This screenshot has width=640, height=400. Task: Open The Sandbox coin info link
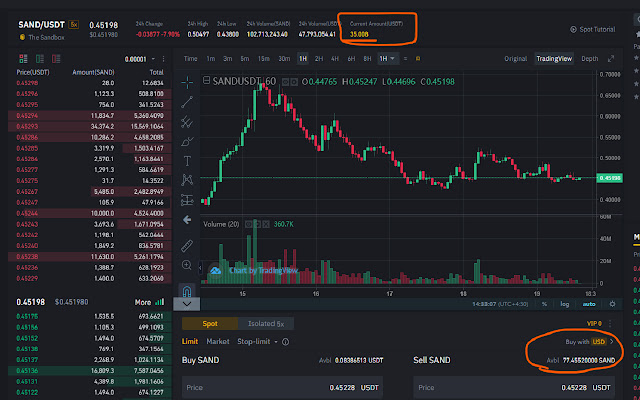click(46, 37)
